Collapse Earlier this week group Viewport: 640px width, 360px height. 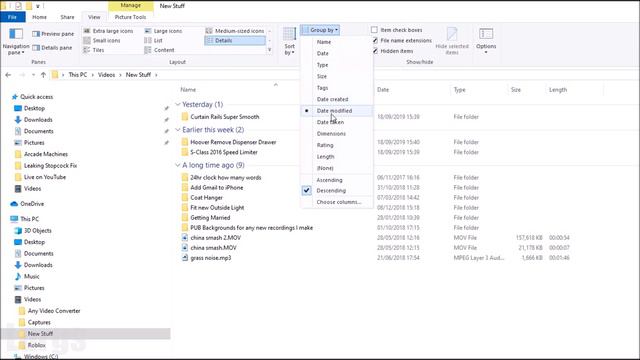(x=178, y=130)
